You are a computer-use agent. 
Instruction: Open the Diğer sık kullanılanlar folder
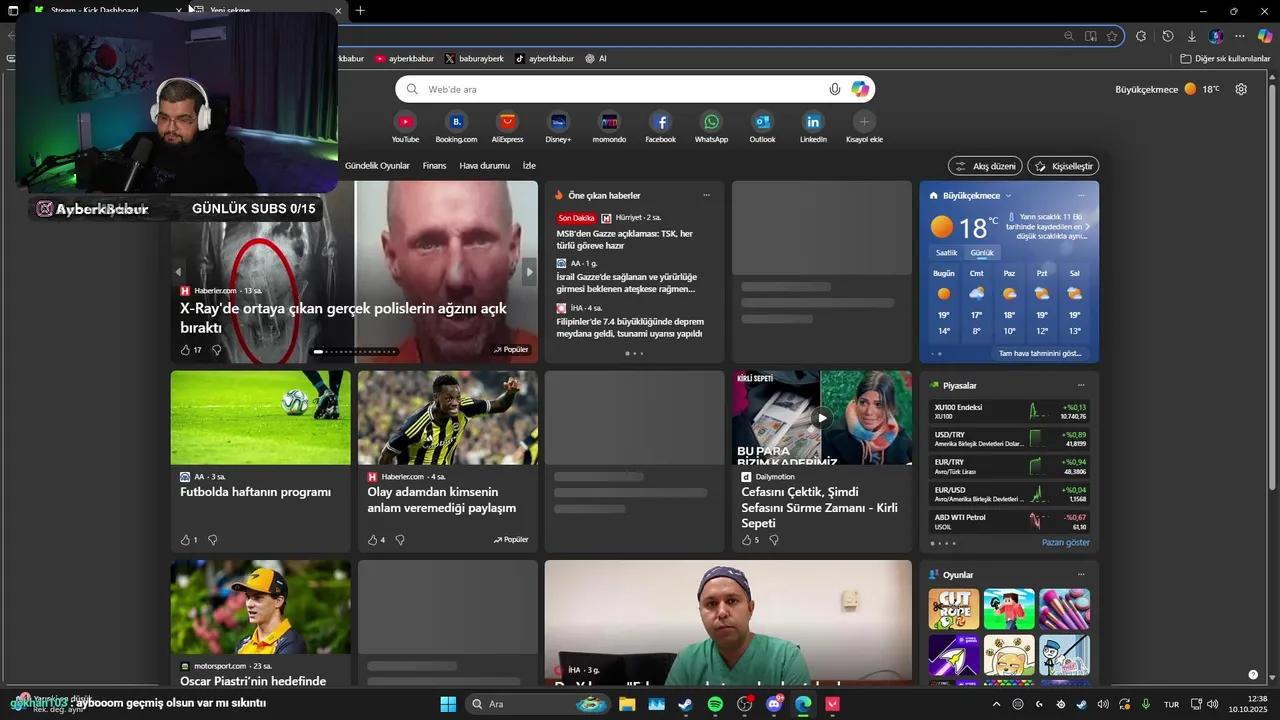click(1225, 59)
